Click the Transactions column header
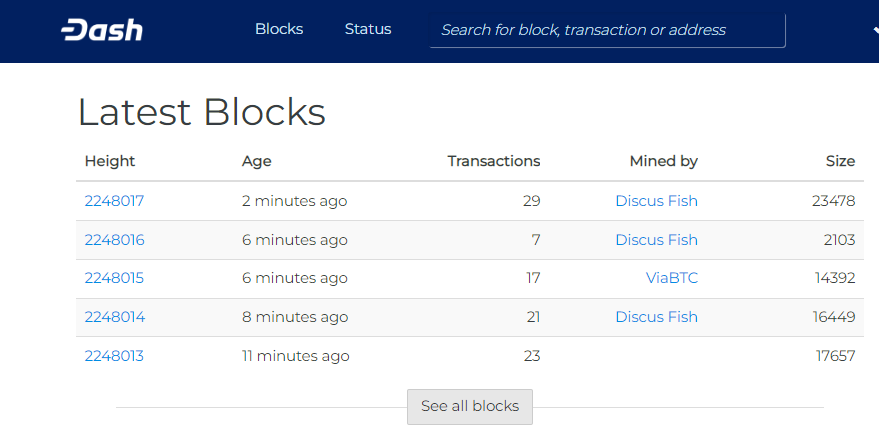Image resolution: width=879 pixels, height=446 pixels. click(x=494, y=161)
